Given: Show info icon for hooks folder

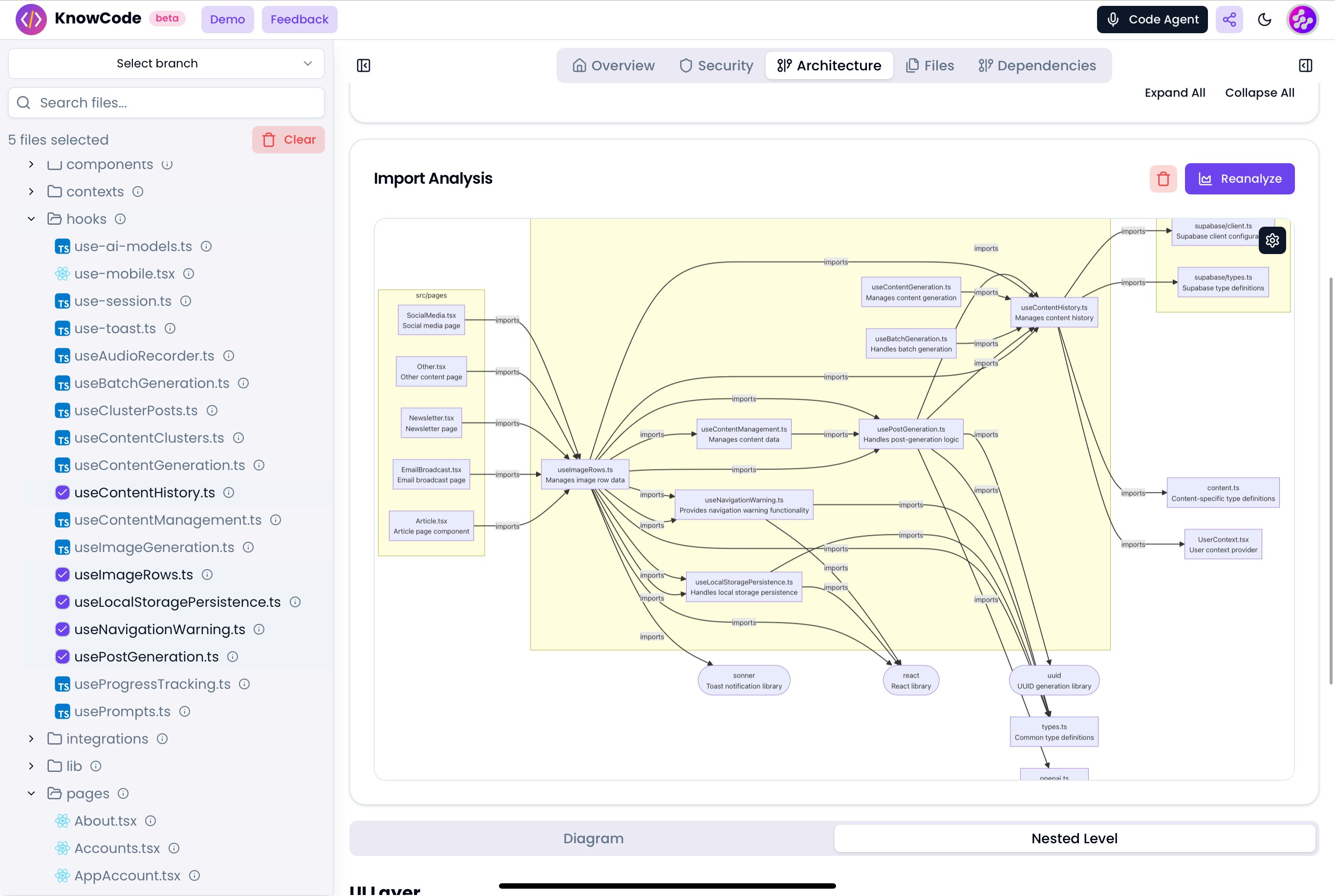Looking at the screenshot, I should (120, 219).
